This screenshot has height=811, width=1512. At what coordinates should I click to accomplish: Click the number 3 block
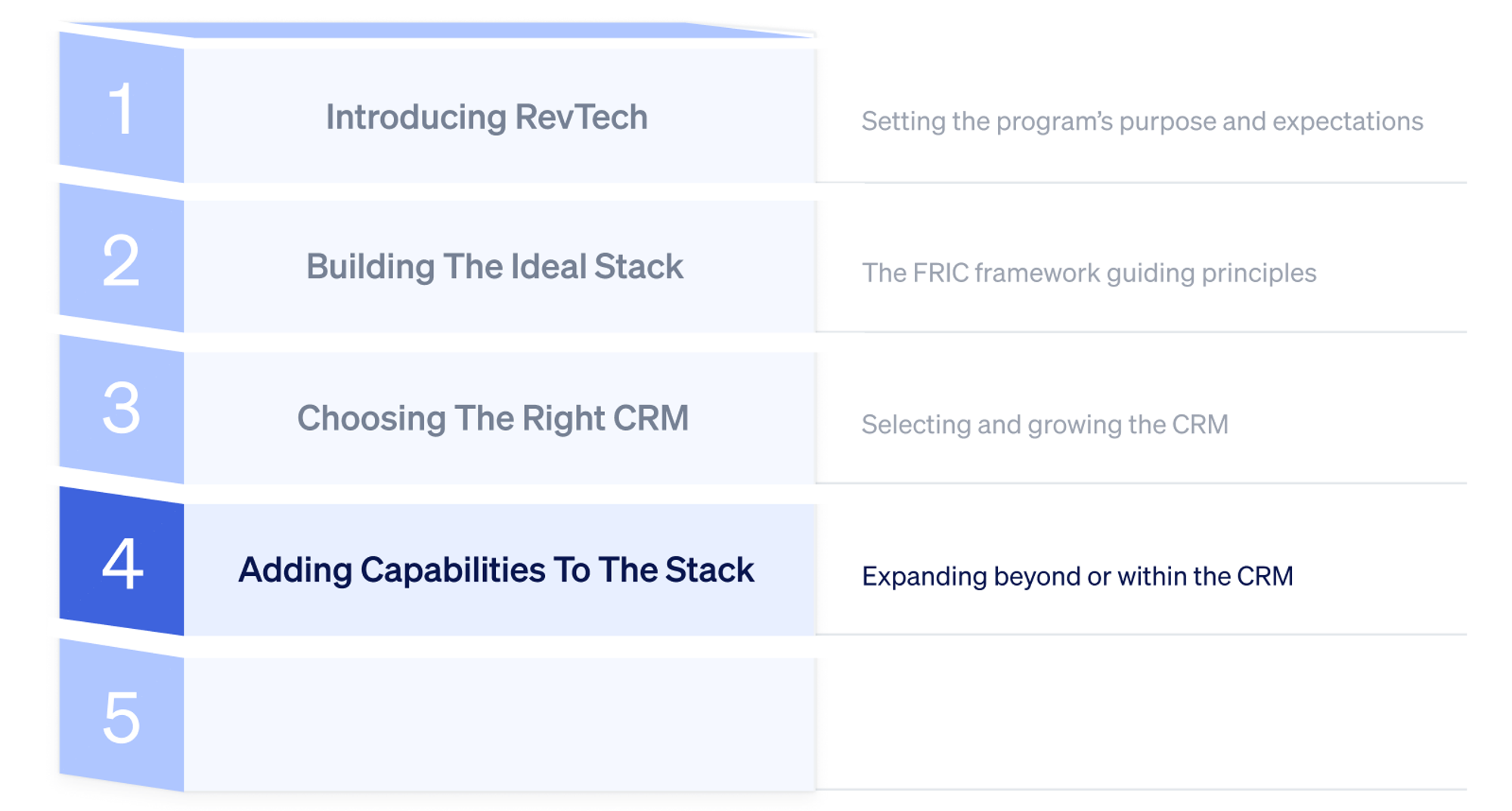[121, 409]
